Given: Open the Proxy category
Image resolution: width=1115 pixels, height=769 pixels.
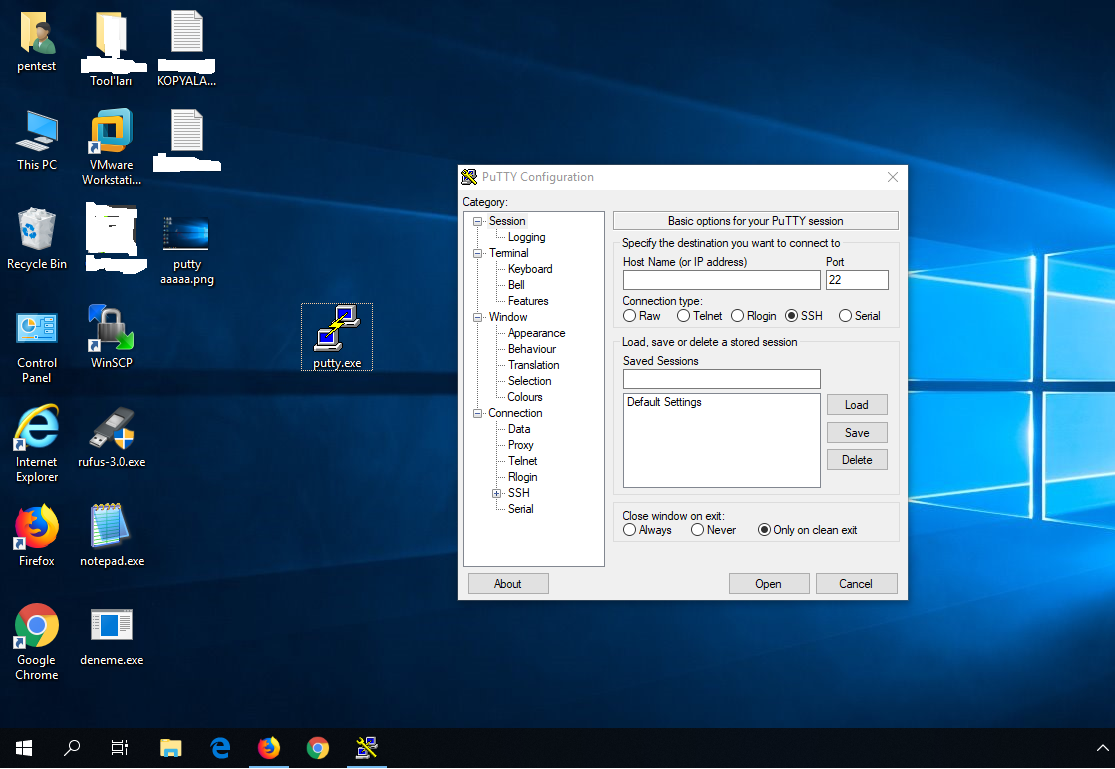Looking at the screenshot, I should pyautogui.click(x=521, y=445).
